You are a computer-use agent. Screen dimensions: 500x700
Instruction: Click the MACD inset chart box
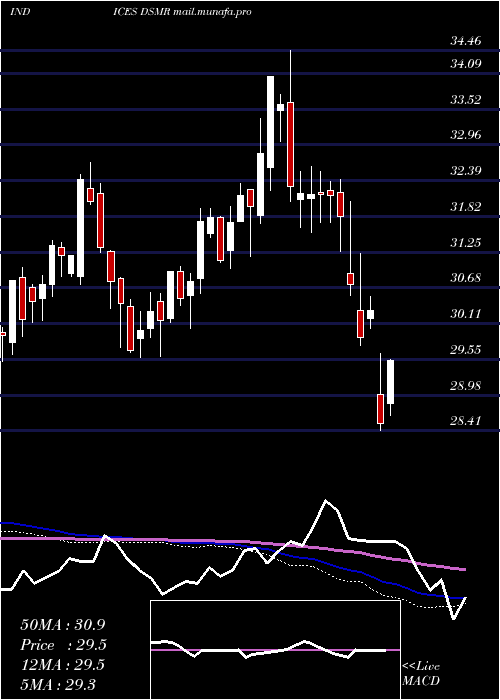(x=275, y=650)
